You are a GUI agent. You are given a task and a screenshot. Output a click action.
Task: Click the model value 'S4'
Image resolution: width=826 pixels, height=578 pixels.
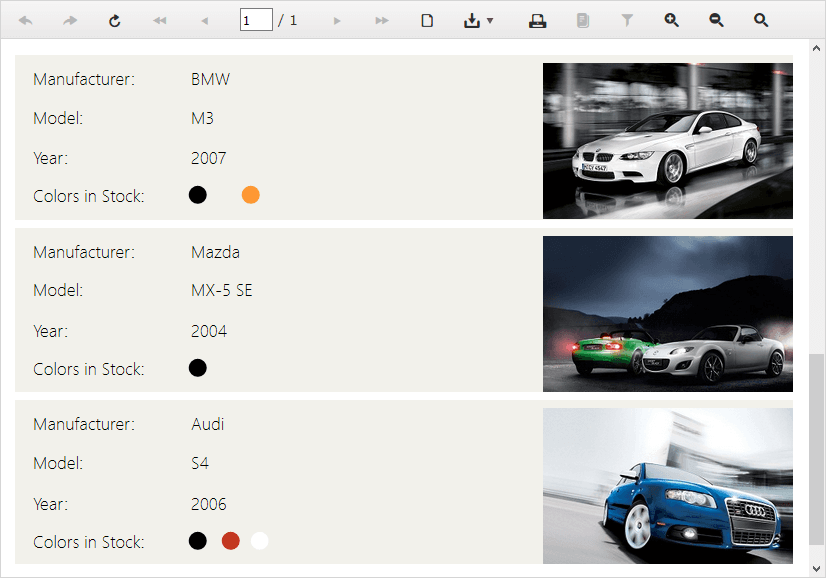point(200,463)
